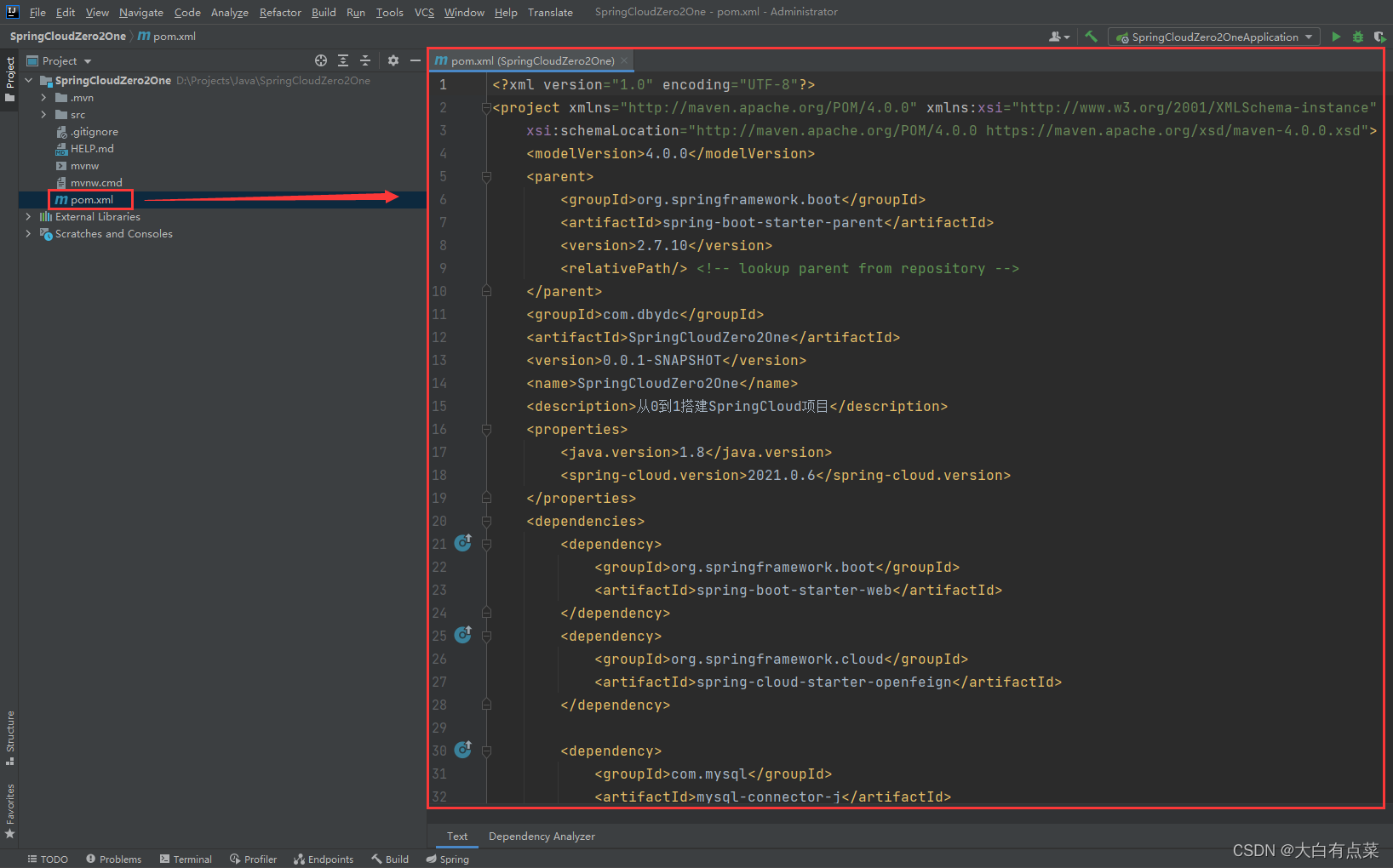Select mvnw file in project tree
Image resolution: width=1393 pixels, height=868 pixels.
pos(84,165)
